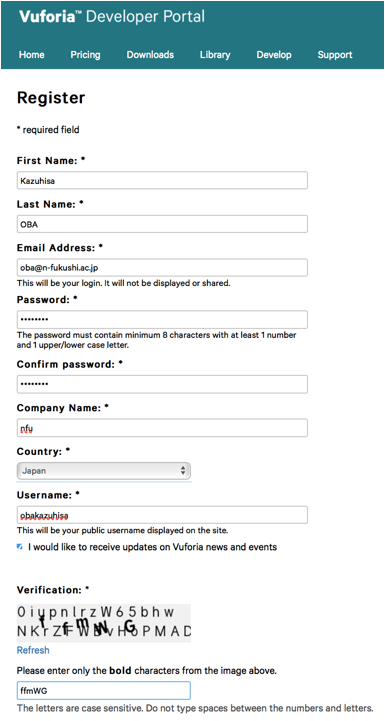Image resolution: width=385 pixels, height=721 pixels.
Task: Select the Email Address input field
Action: pyautogui.click(x=162, y=268)
